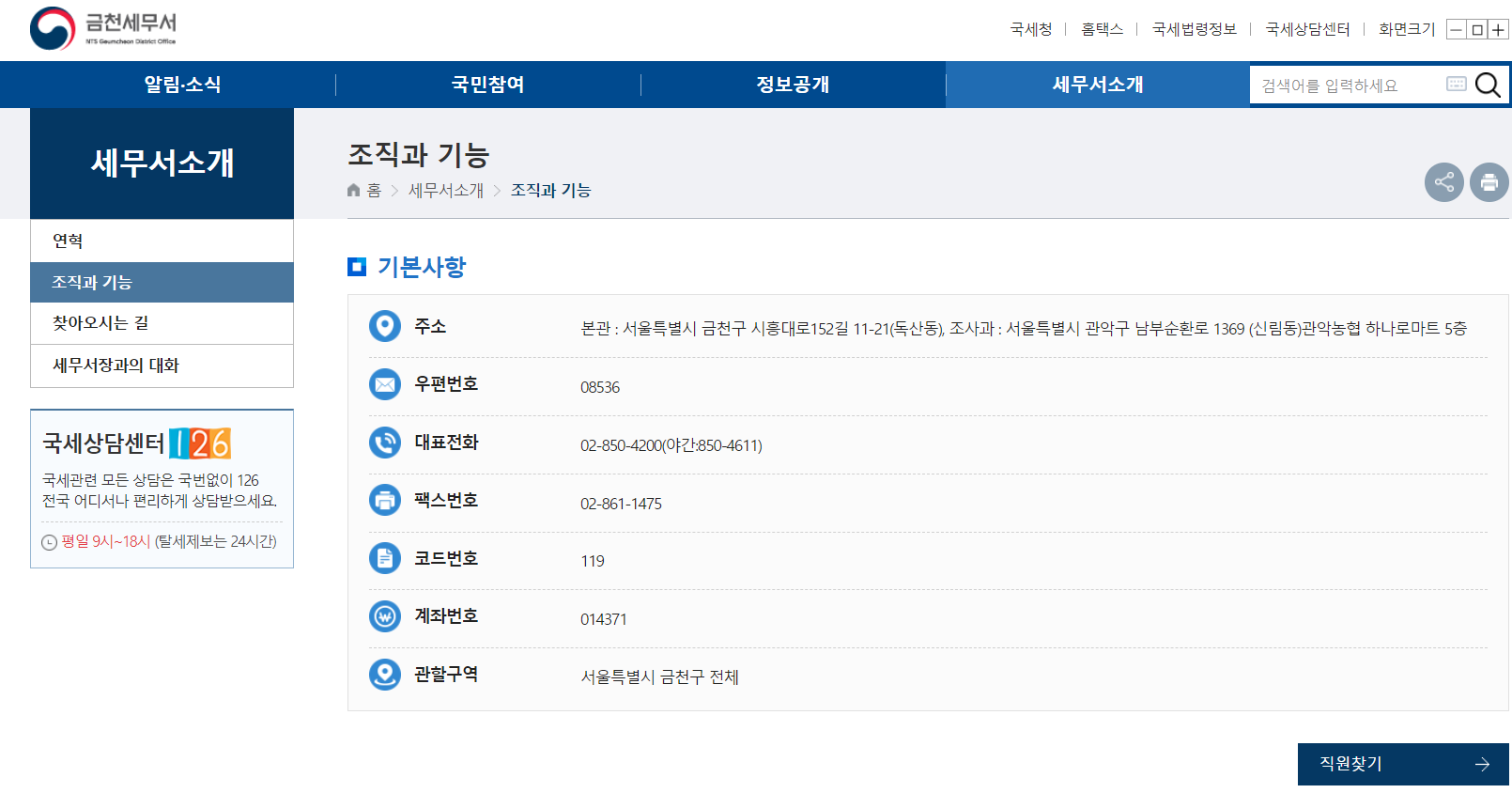
Task: Reset screen size with the square button
Action: (x=1477, y=30)
